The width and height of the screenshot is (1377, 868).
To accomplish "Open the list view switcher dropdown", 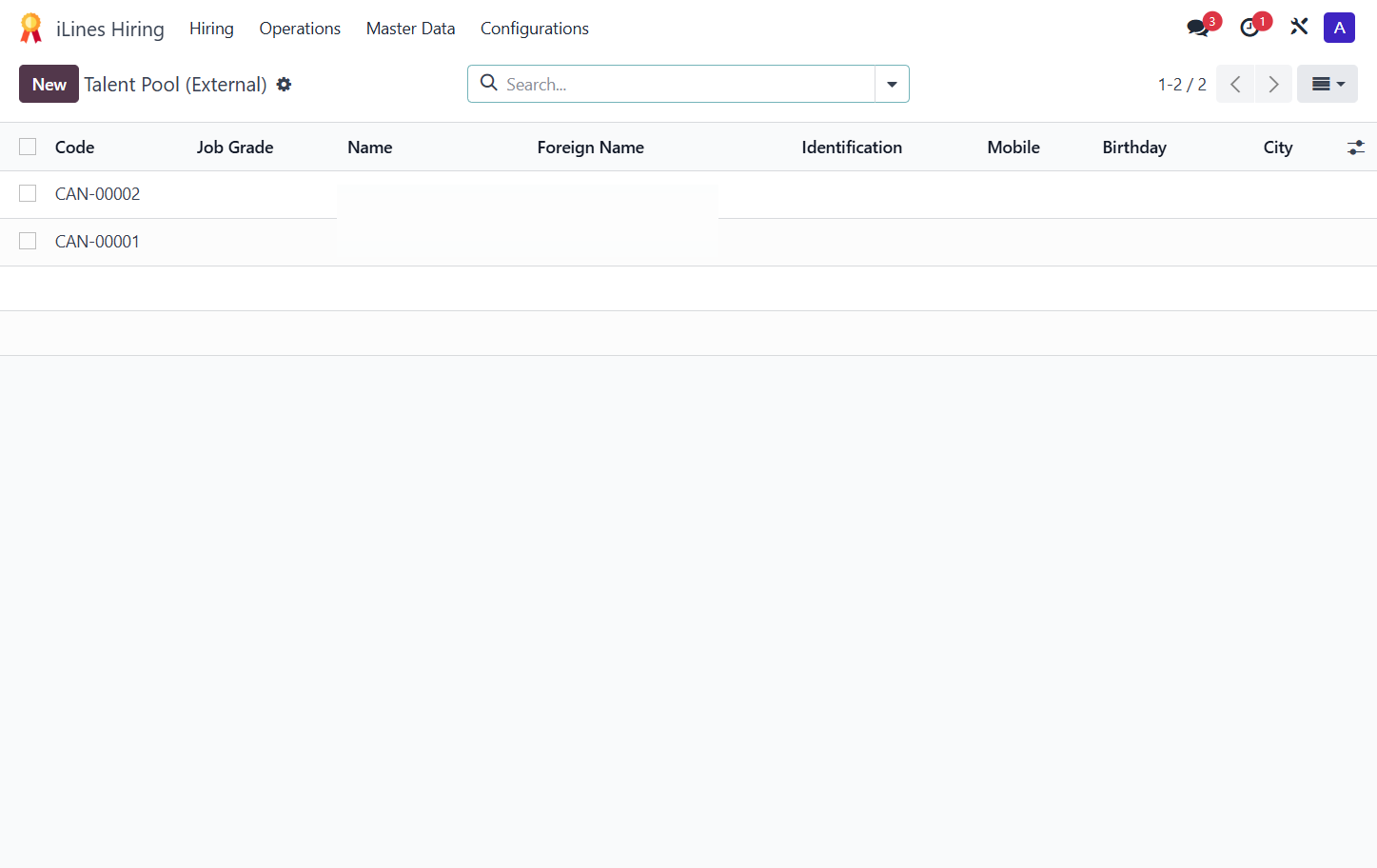I will 1328,84.
